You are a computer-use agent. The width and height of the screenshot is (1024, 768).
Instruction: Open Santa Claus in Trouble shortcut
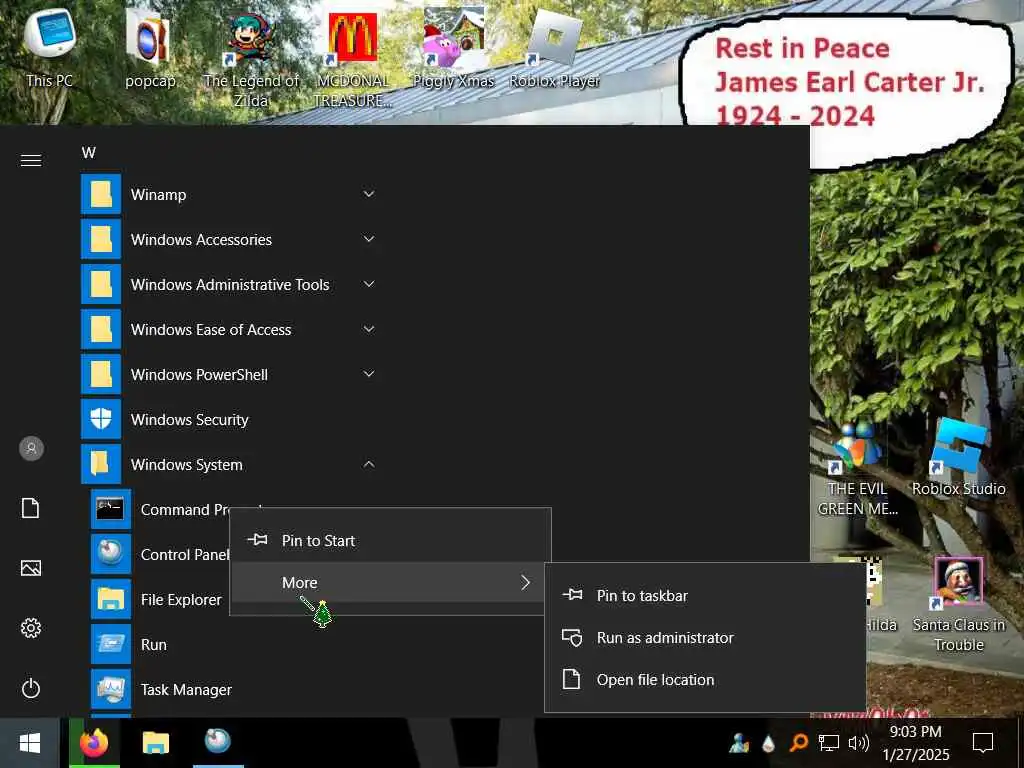[x=958, y=604]
